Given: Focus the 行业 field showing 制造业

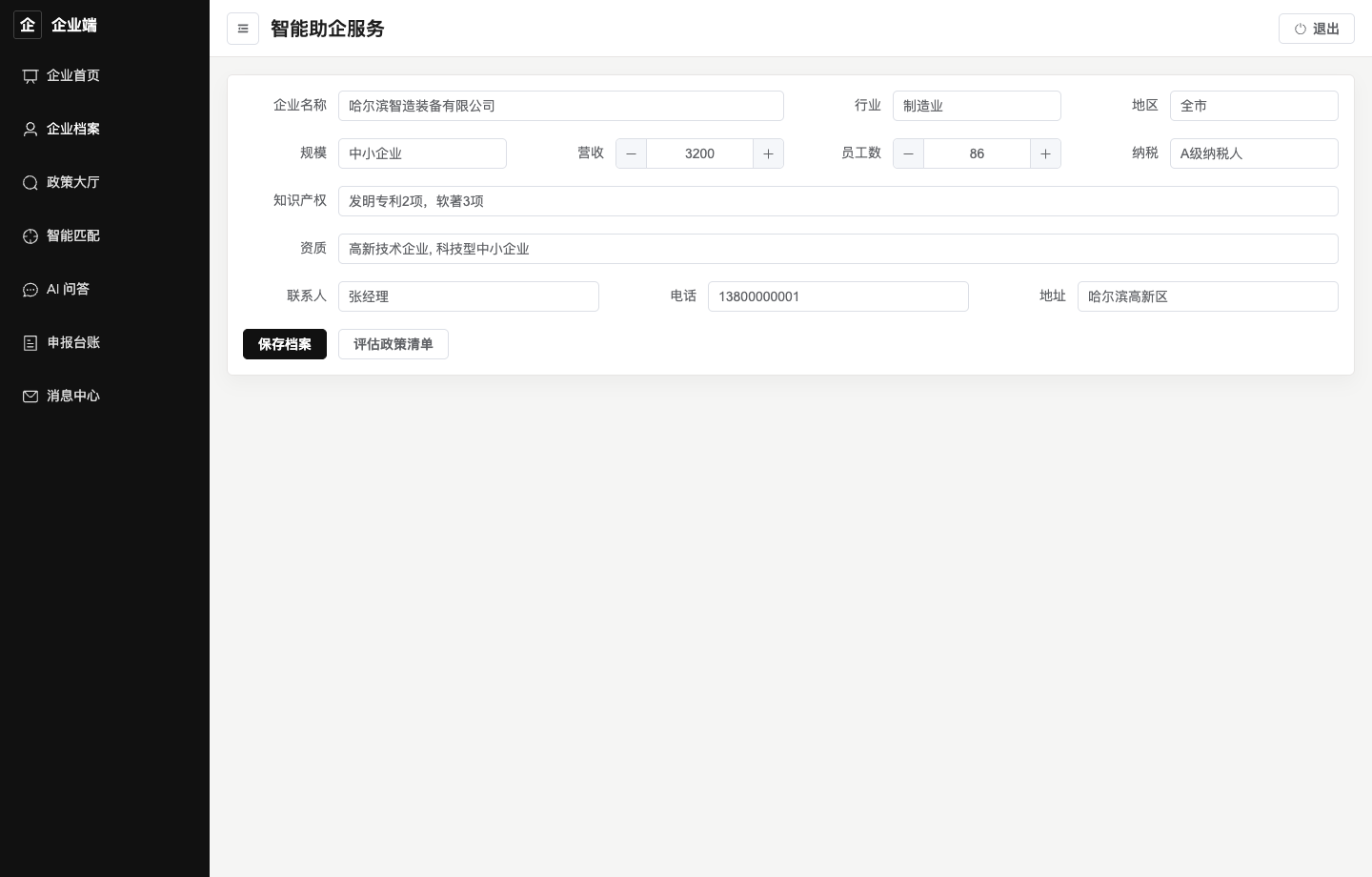Looking at the screenshot, I should coord(977,106).
